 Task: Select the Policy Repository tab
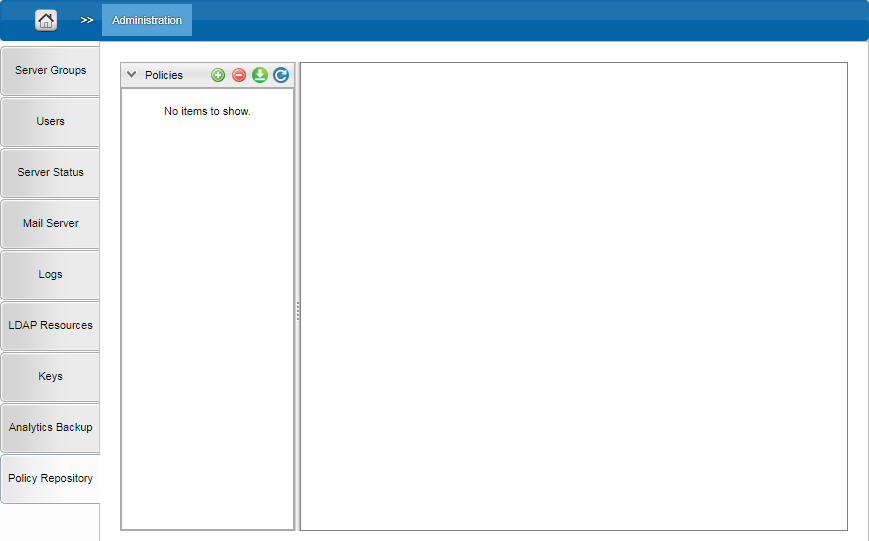point(50,478)
